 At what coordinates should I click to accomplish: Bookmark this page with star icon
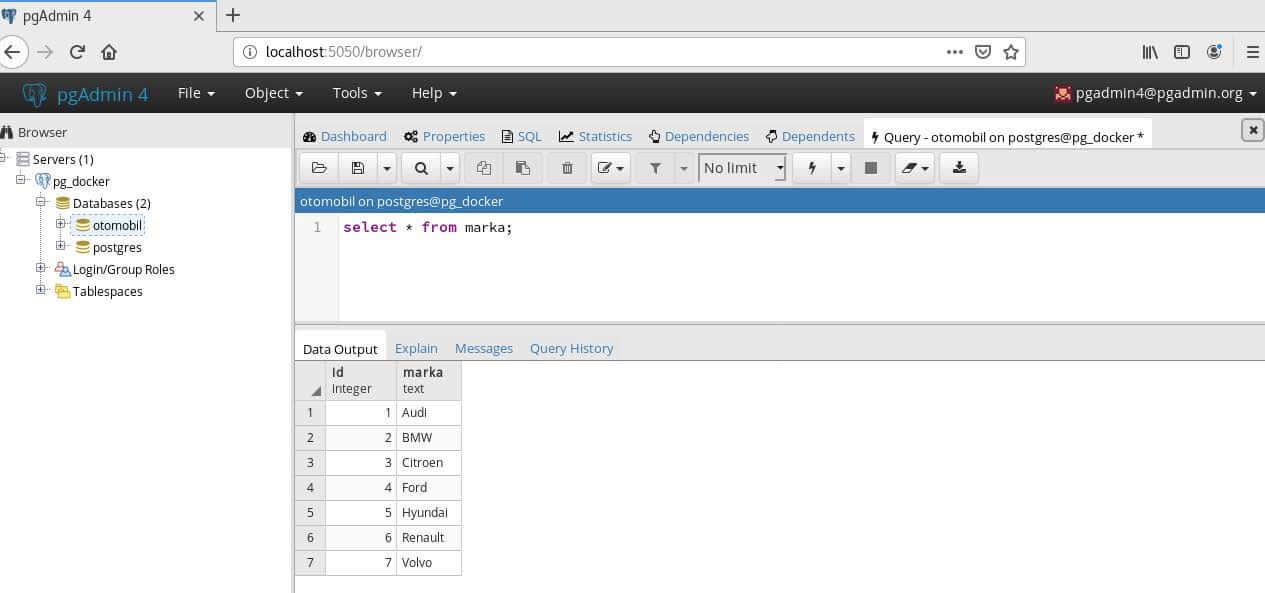coord(1010,52)
